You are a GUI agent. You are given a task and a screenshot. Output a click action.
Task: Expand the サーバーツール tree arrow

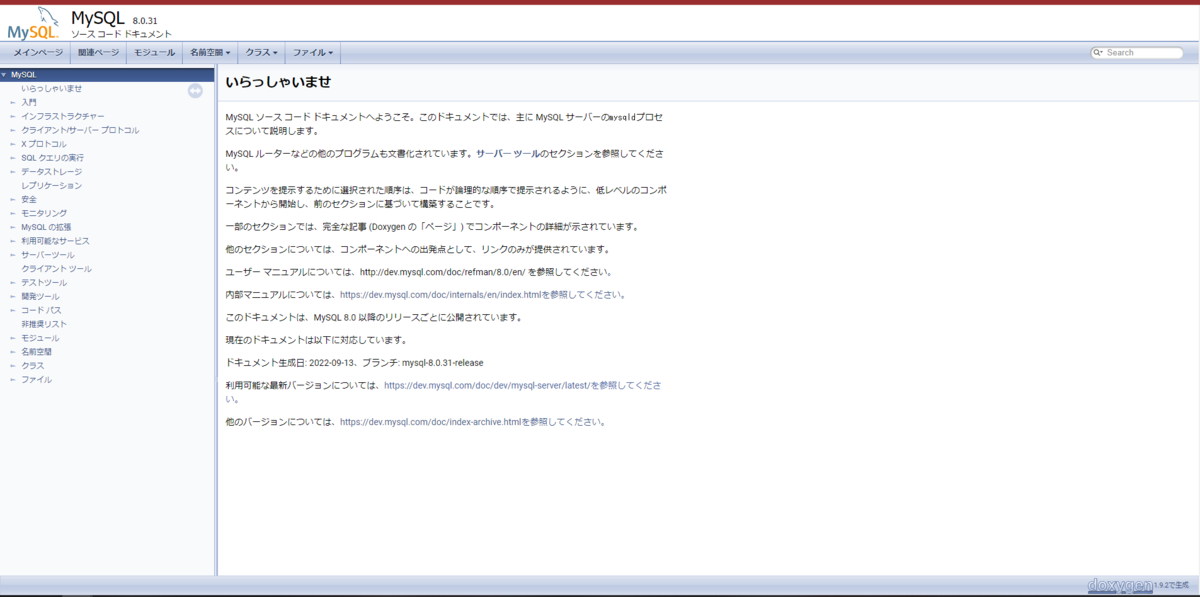(x=13, y=255)
